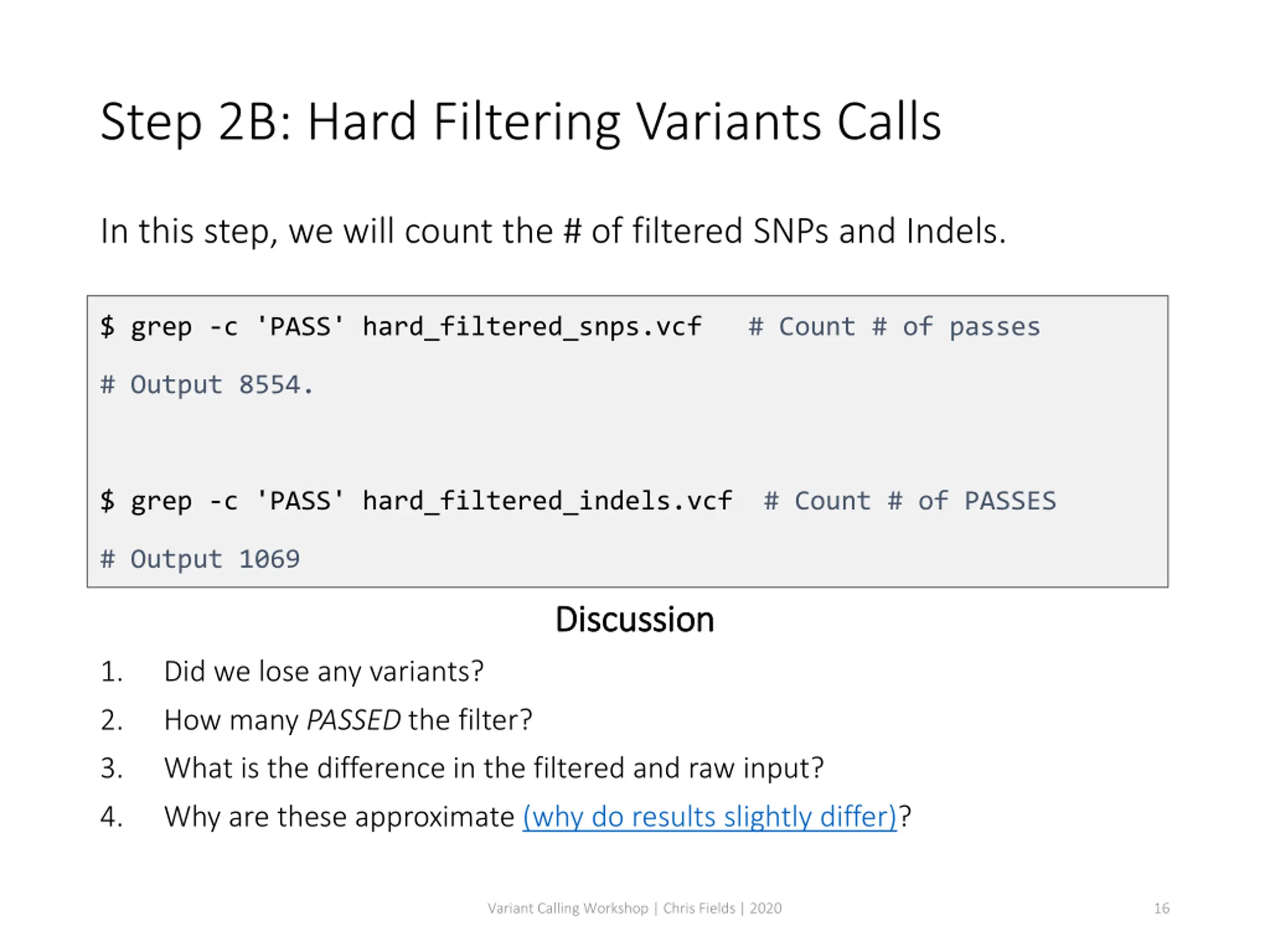Click discussion item 'Did we lose any variants?'
Viewport: 1270px width, 952px height.
pyautogui.click(x=324, y=671)
